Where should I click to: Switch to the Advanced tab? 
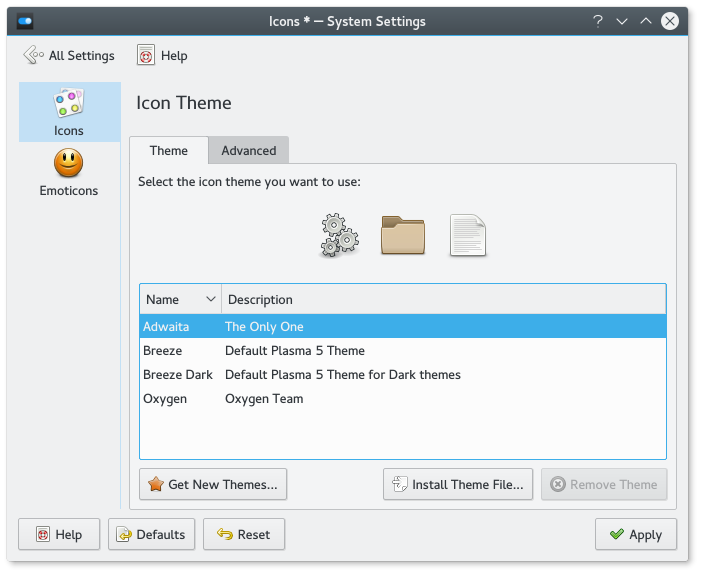pos(249,151)
